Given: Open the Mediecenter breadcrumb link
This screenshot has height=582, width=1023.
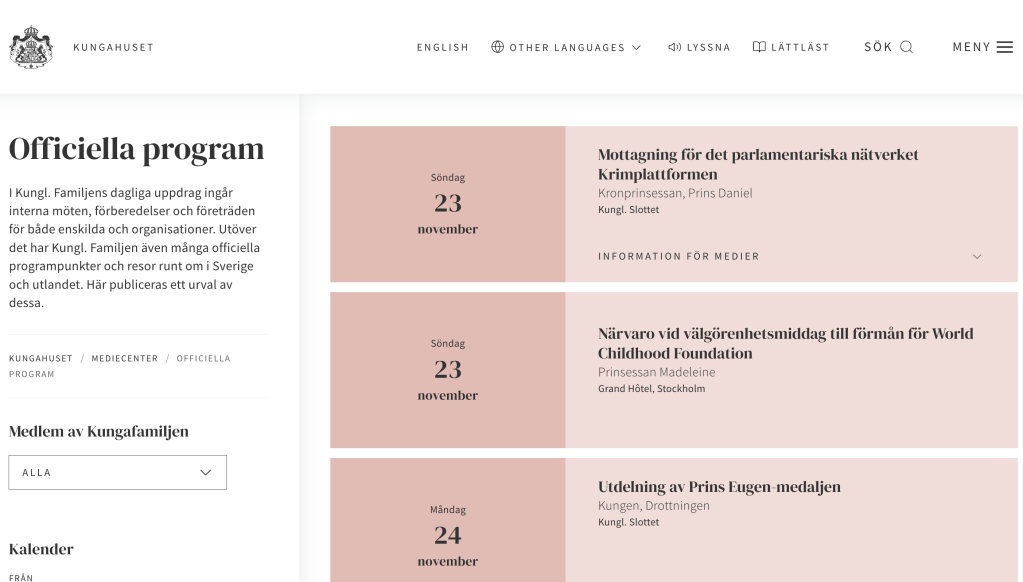Looking at the screenshot, I should tap(125, 358).
